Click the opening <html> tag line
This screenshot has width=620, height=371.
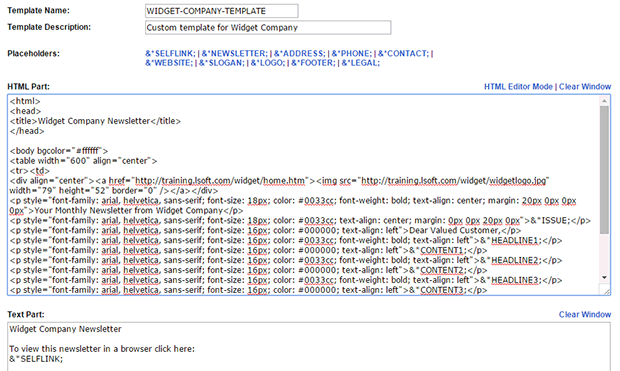pos(25,101)
